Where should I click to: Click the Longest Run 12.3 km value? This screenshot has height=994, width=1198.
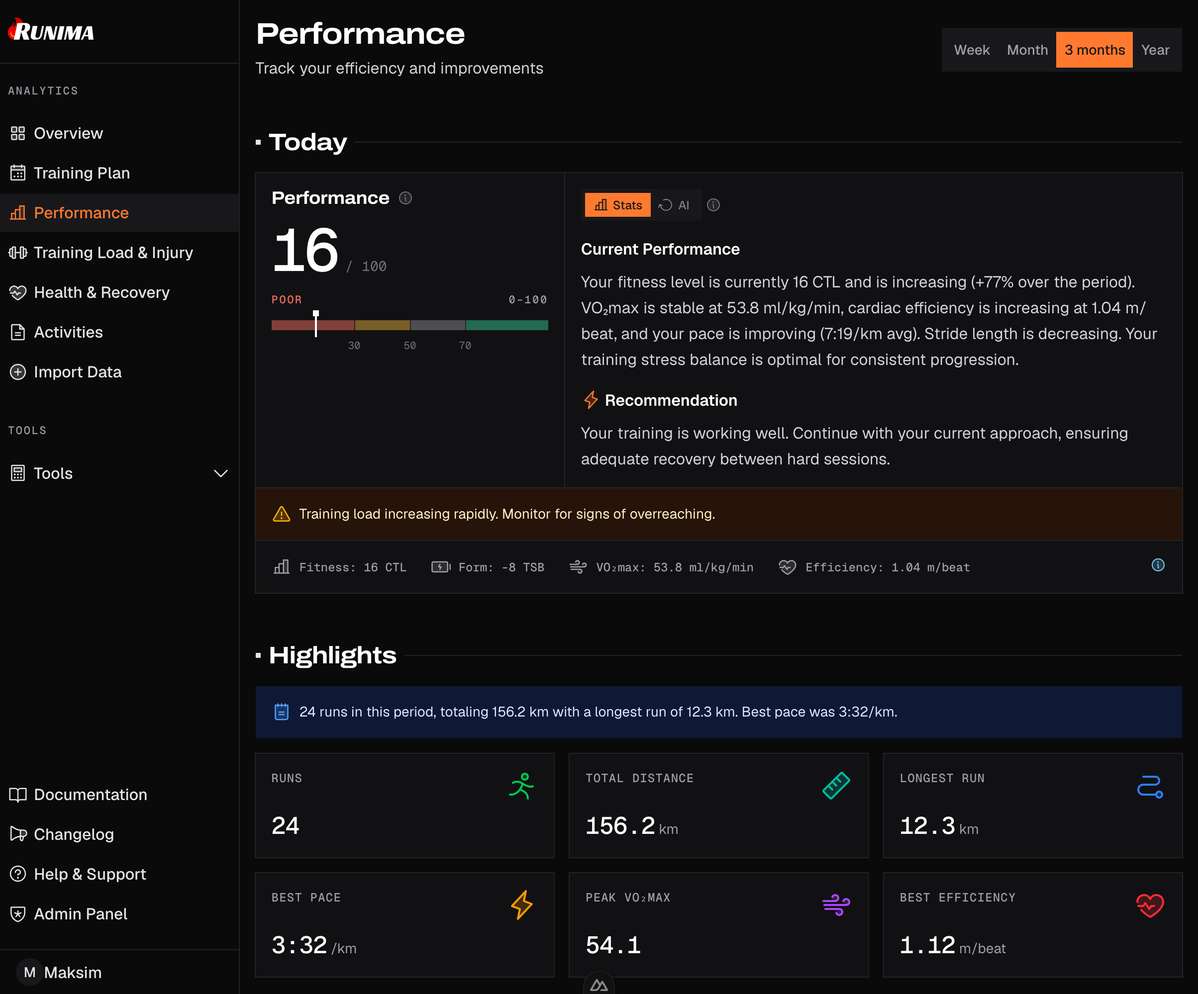(938, 826)
